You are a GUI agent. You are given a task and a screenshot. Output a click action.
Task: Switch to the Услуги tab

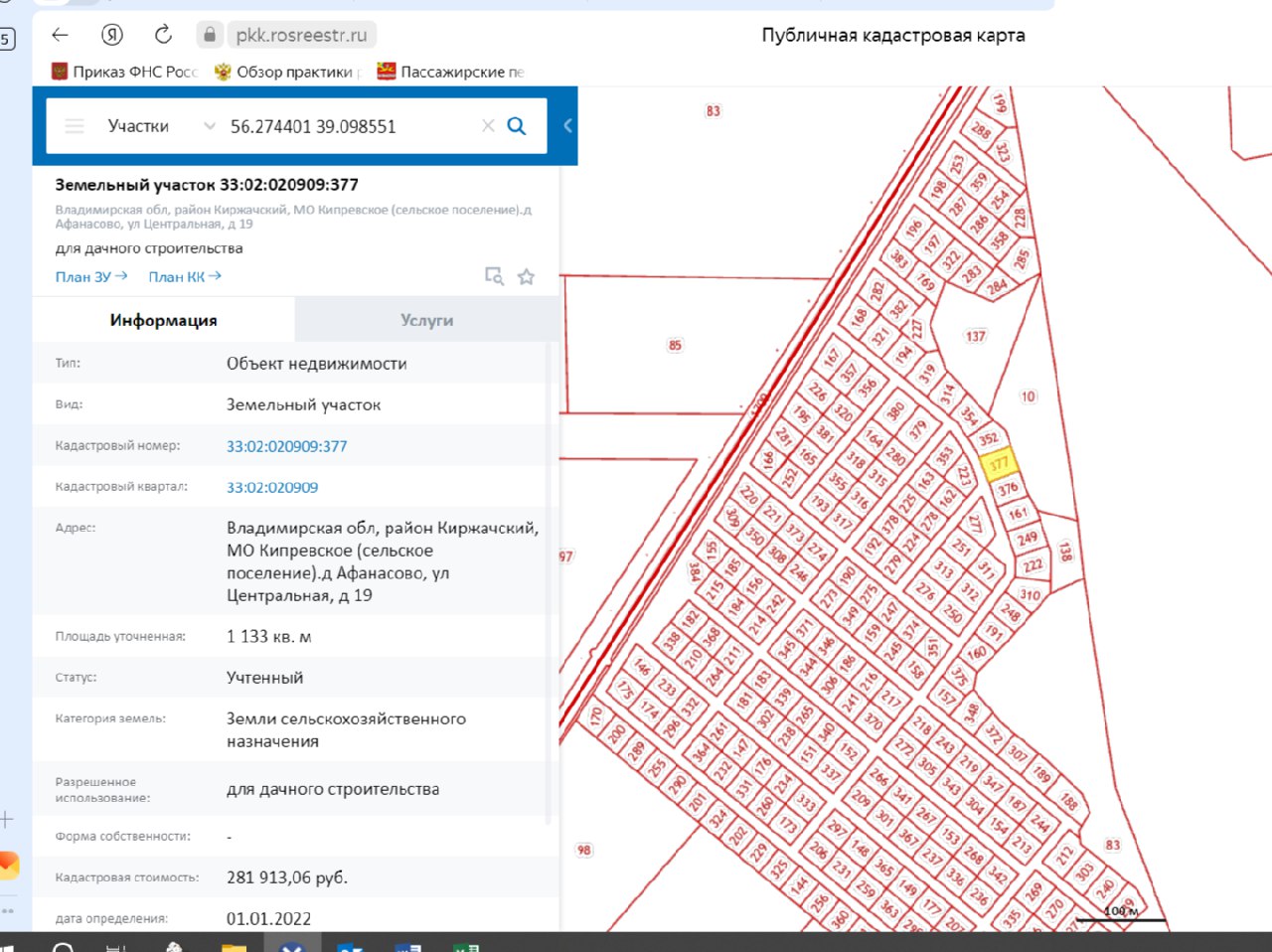click(x=426, y=320)
